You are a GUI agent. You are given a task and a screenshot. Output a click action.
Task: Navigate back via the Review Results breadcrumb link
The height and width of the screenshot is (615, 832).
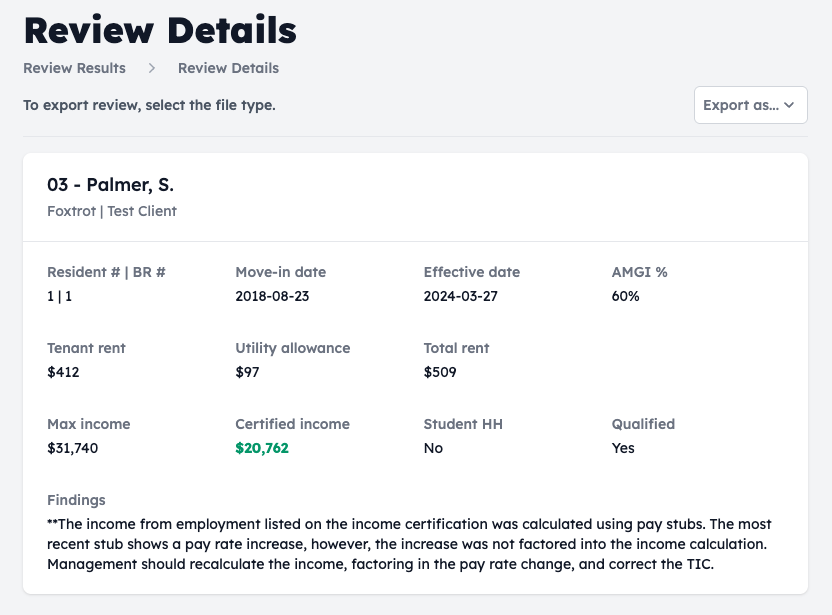(x=74, y=68)
